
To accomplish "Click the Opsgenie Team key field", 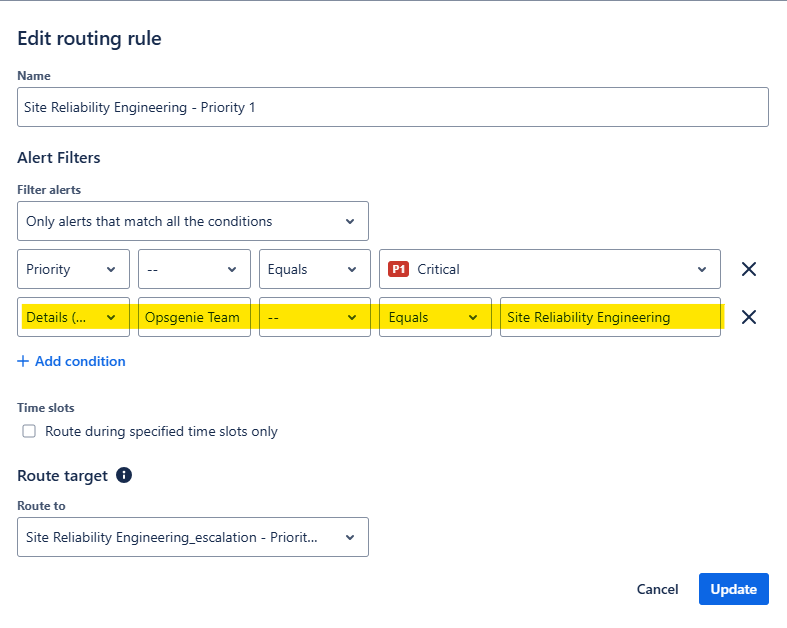I will pos(194,317).
